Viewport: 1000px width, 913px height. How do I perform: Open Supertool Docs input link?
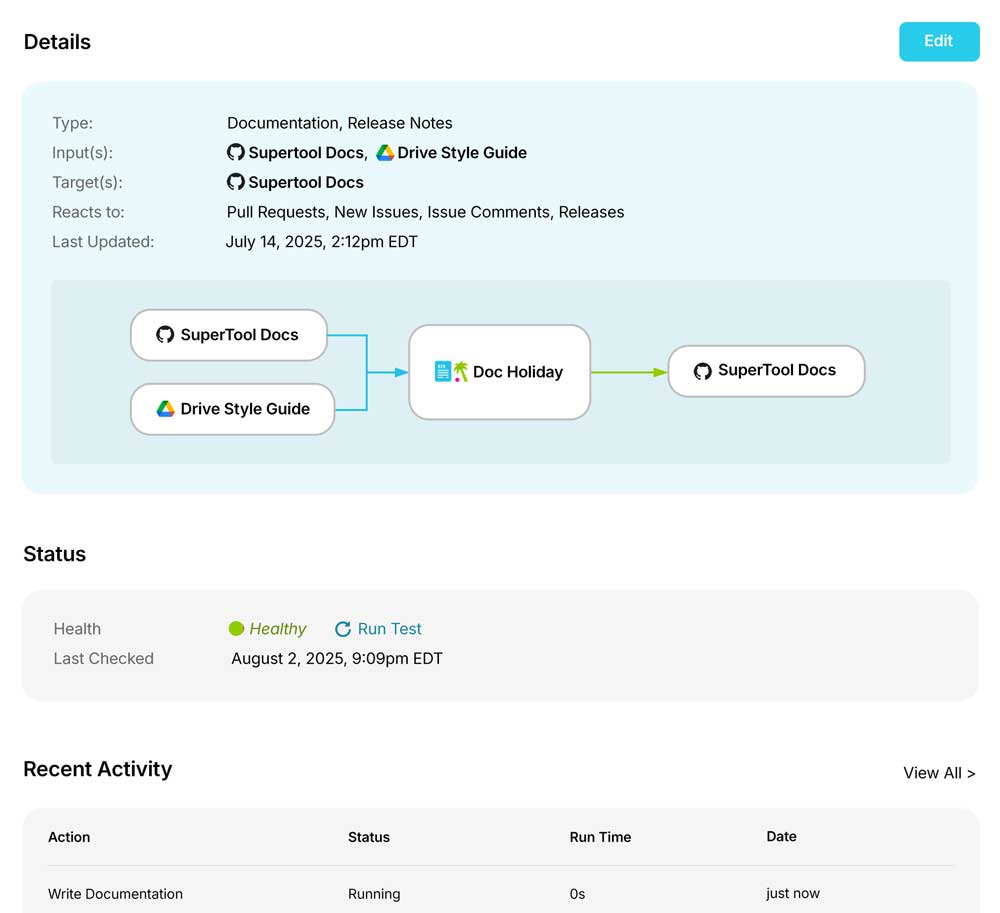[306, 153]
